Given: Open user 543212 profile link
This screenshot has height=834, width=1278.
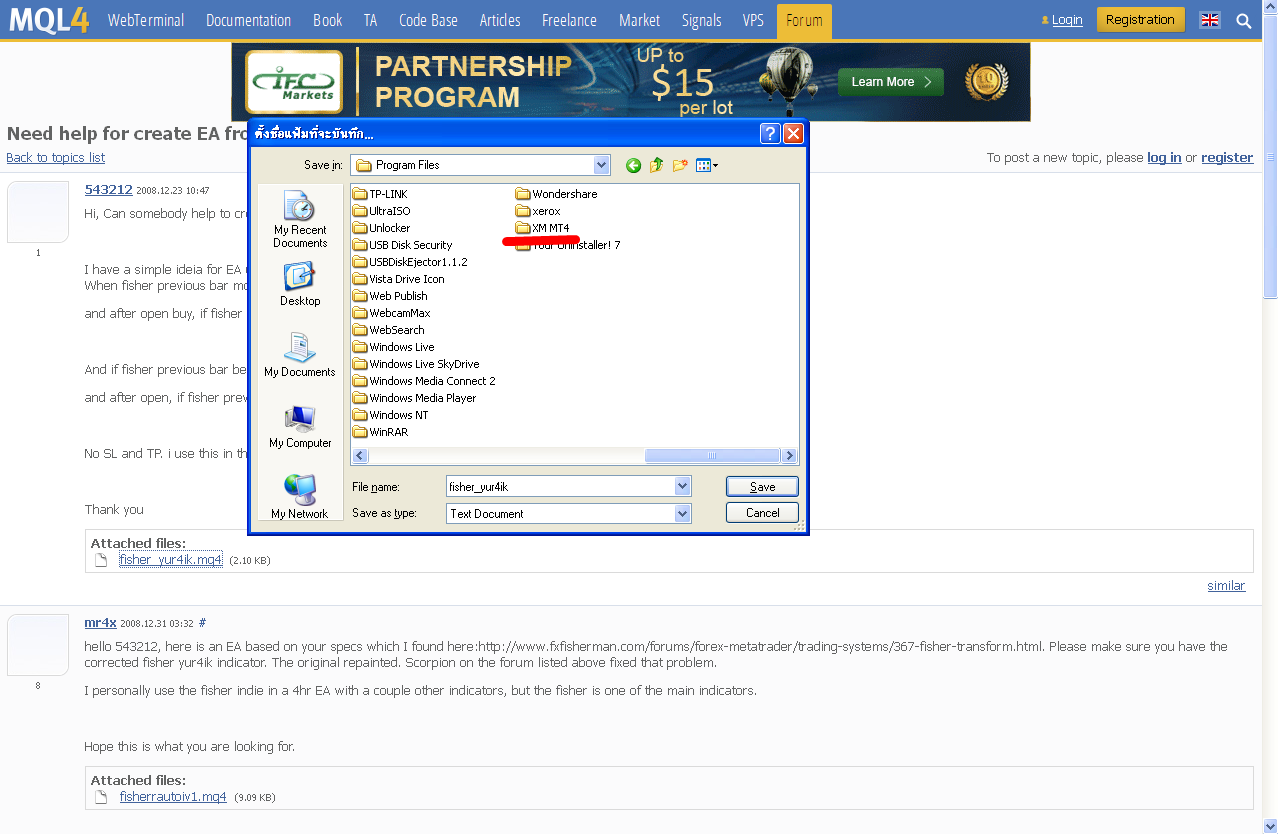Looking at the screenshot, I should [x=108, y=190].
